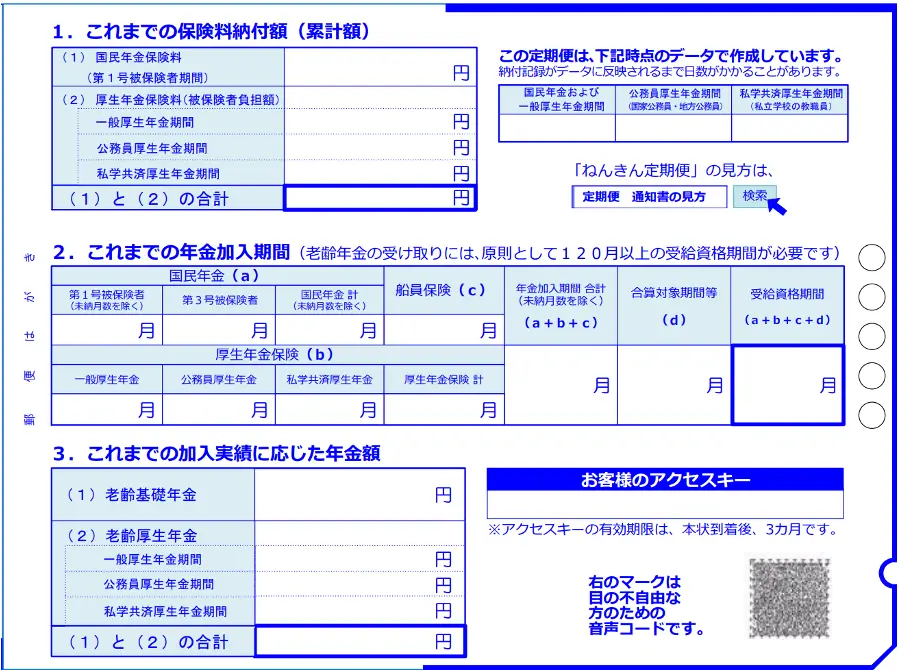900x670 pixels.
Task: Select the bottom circle on right margin
Action: click(872, 414)
